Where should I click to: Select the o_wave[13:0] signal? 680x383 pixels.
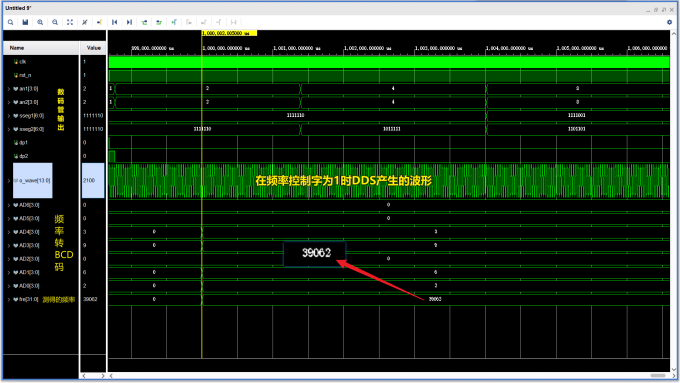pyautogui.click(x=33, y=180)
